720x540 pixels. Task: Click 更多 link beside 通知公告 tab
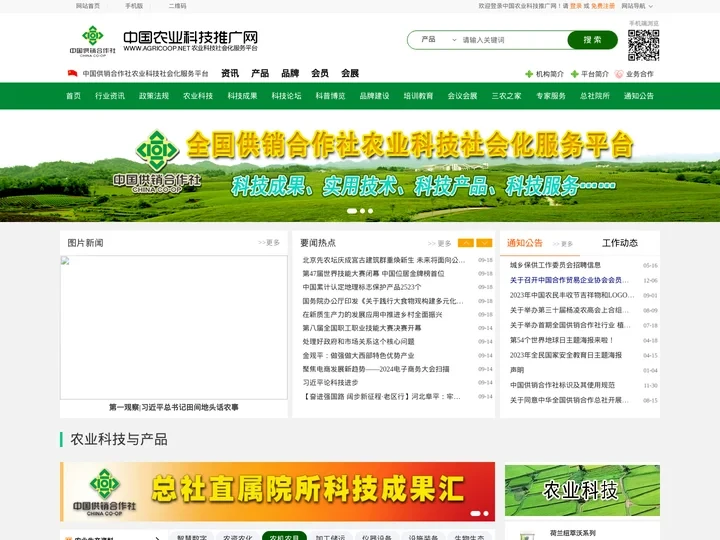click(x=563, y=244)
